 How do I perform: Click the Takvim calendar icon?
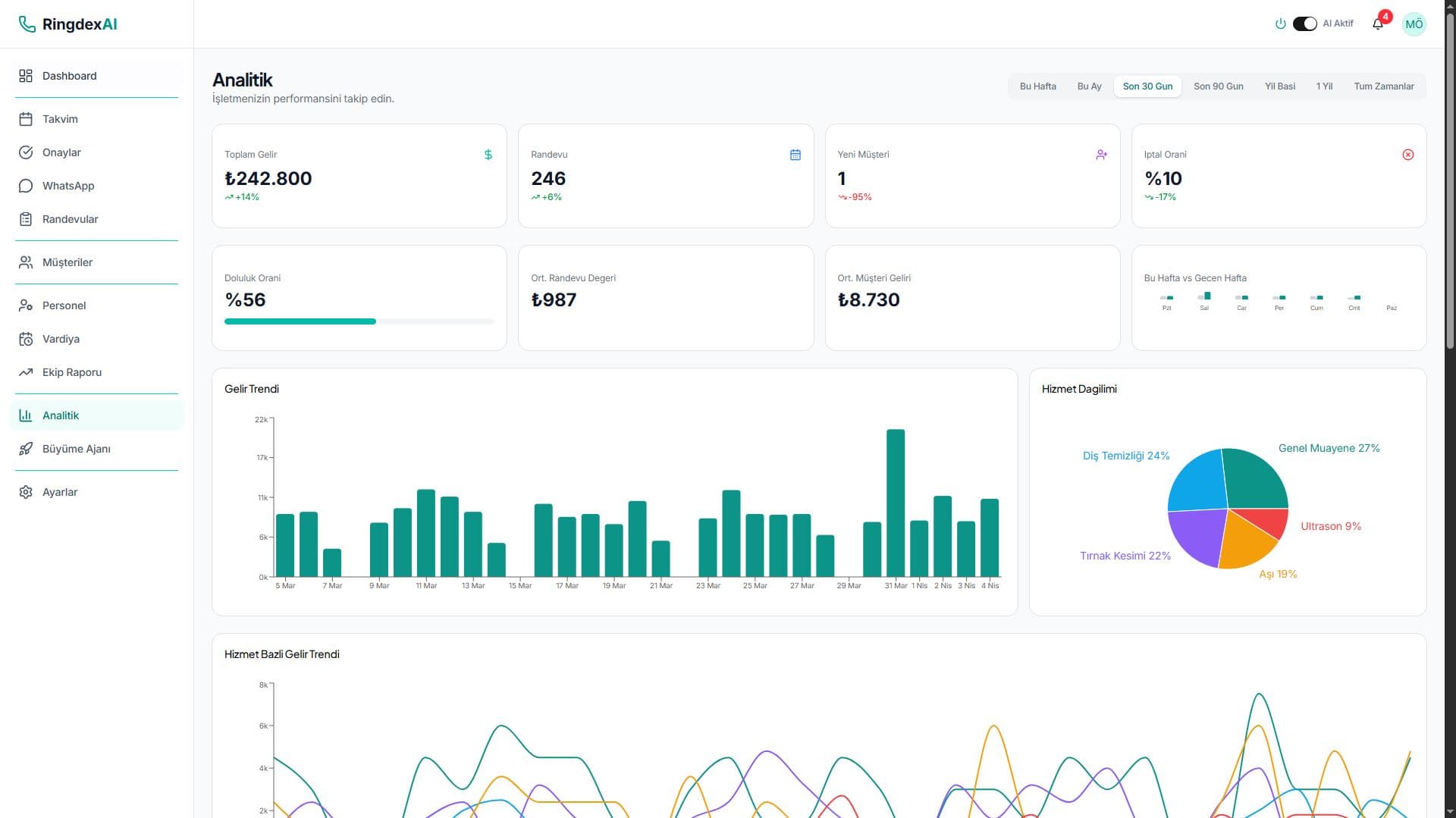26,119
